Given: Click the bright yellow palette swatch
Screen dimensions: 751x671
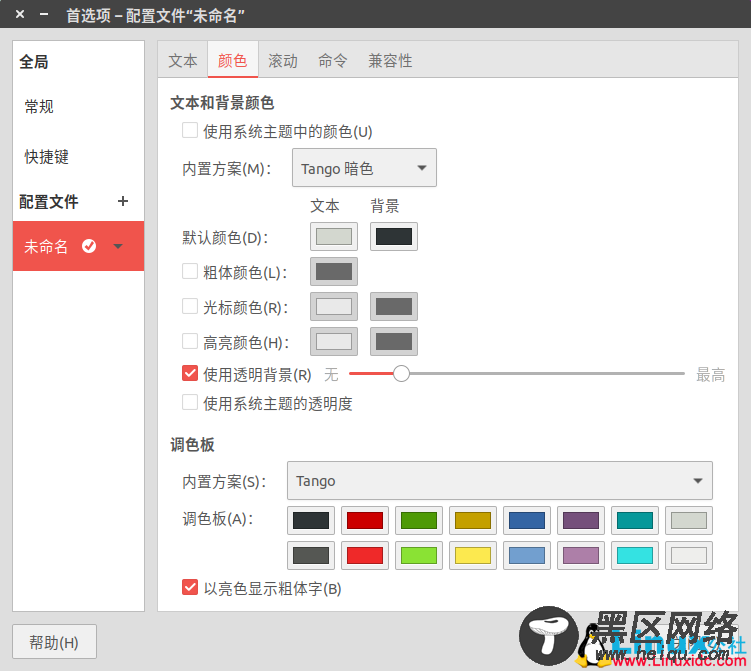Looking at the screenshot, I should pos(473,556).
